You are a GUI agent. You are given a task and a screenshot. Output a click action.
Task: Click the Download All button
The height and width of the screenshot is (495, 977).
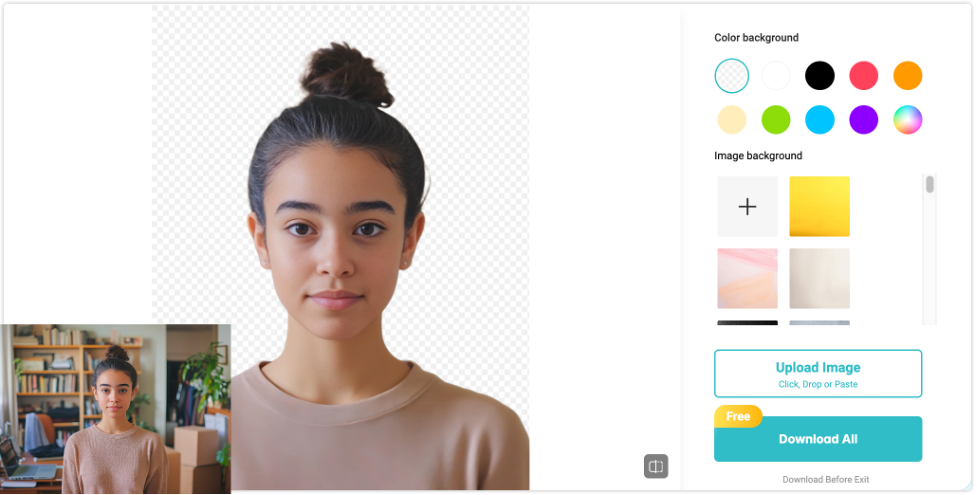point(817,439)
